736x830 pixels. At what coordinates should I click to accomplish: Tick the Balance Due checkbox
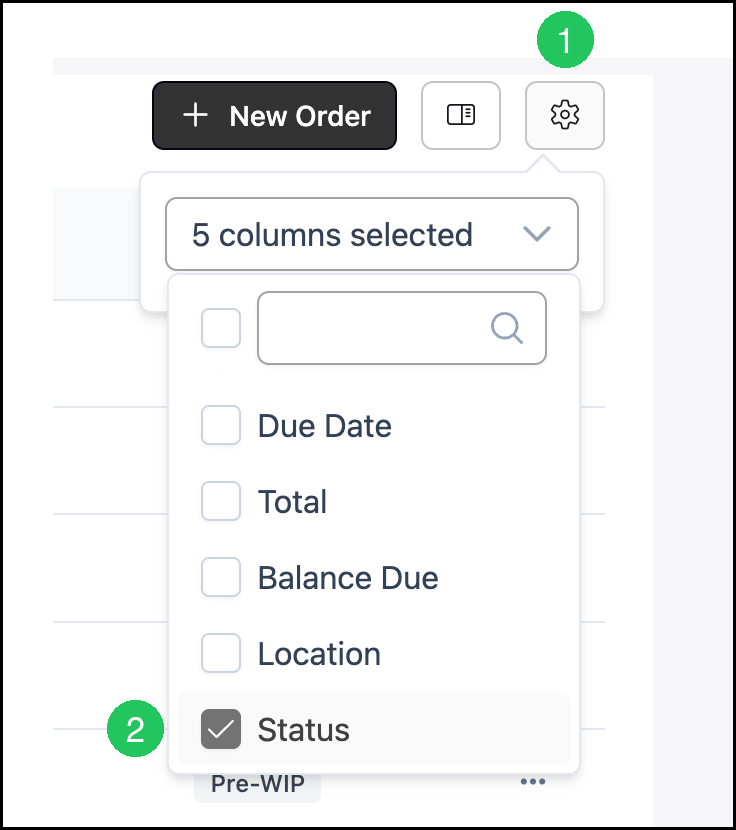(x=221, y=577)
